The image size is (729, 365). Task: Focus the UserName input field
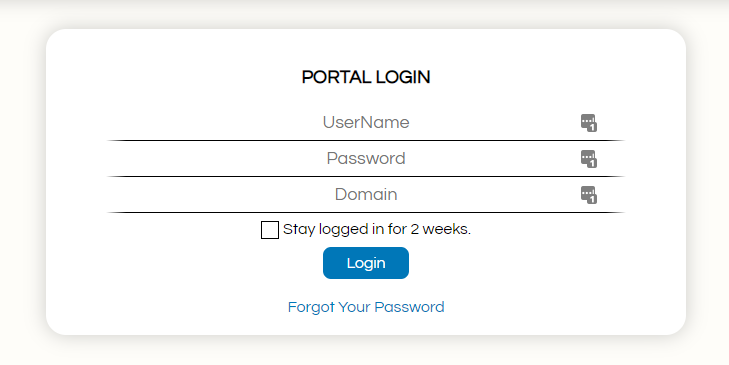366,123
